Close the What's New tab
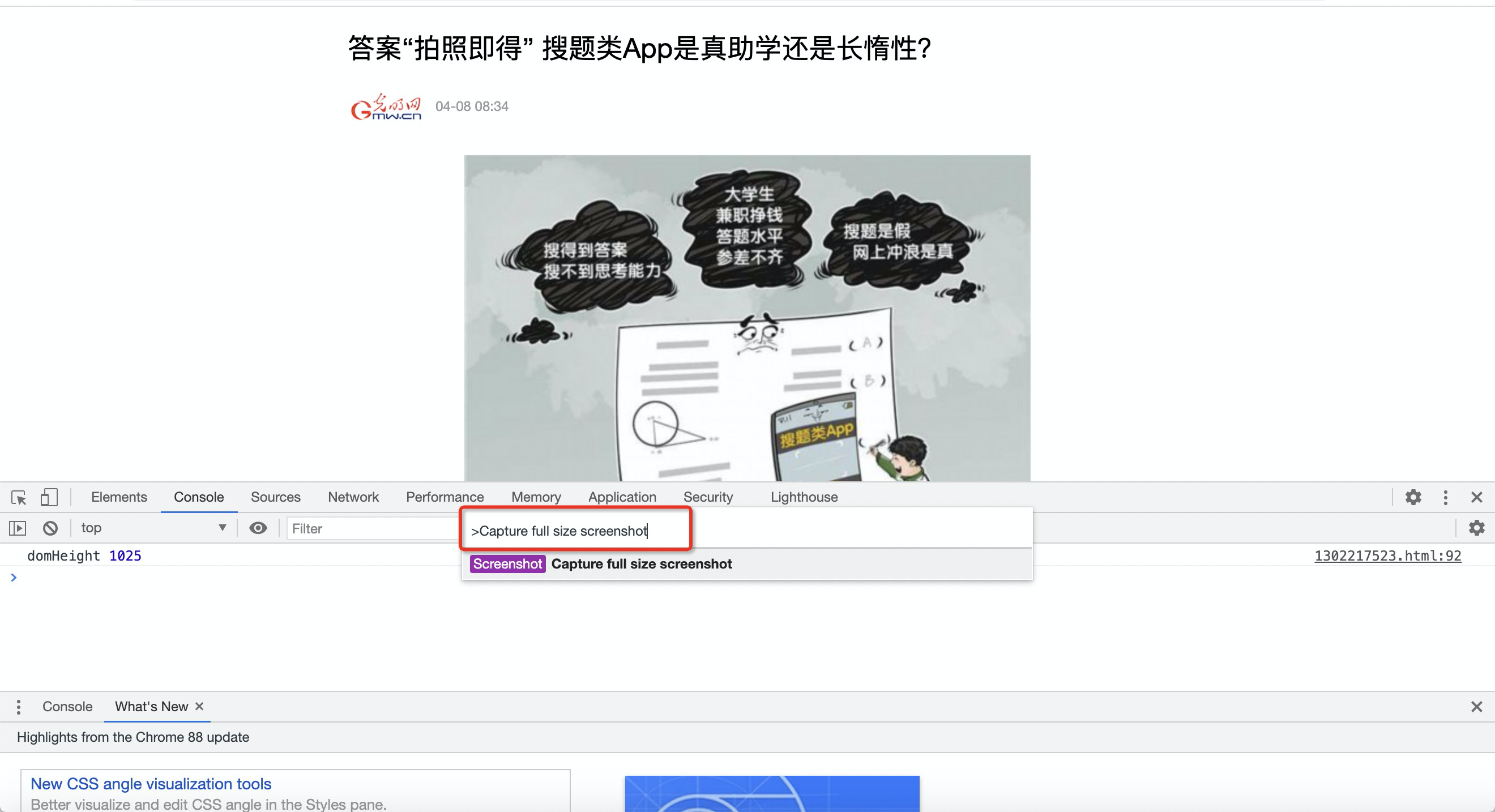 tap(199, 706)
